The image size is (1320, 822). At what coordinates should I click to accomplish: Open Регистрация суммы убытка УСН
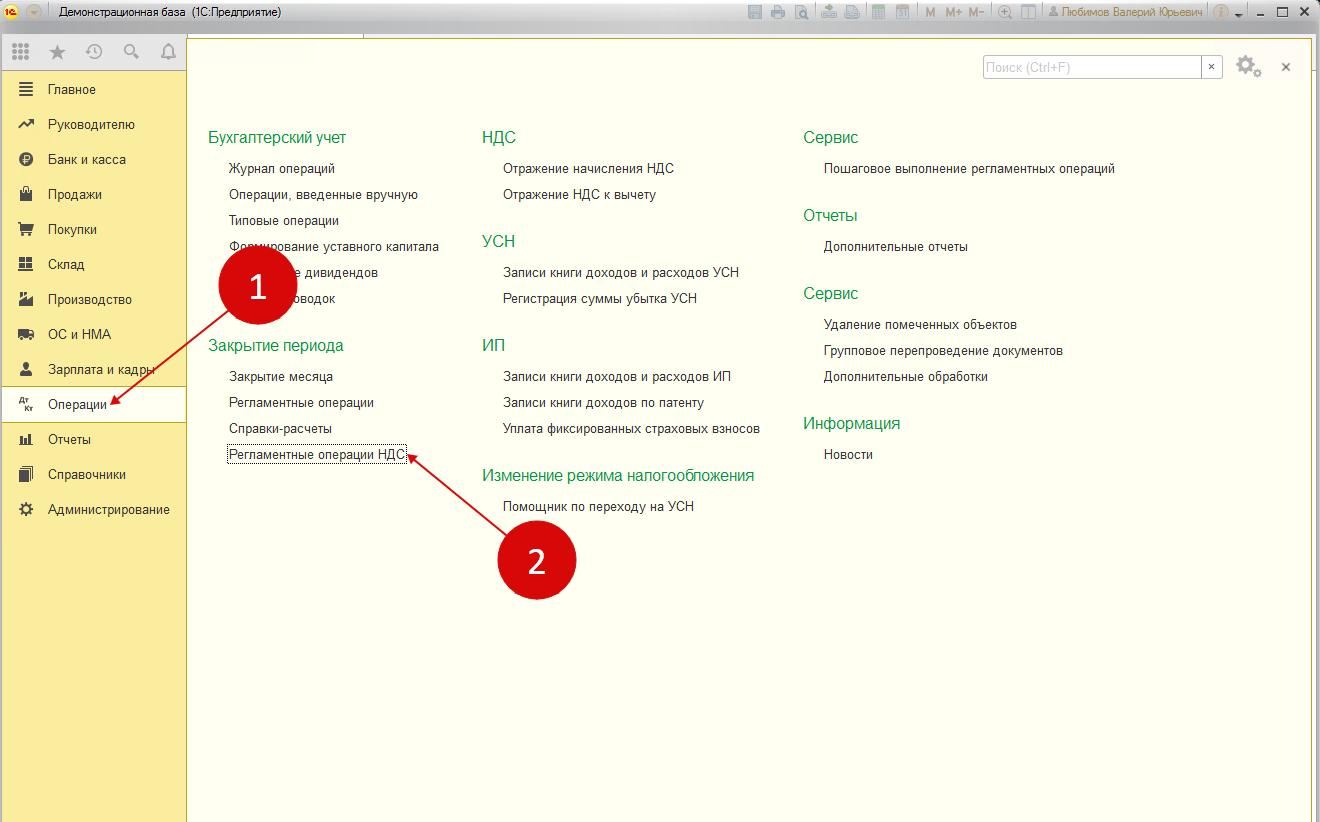600,299
